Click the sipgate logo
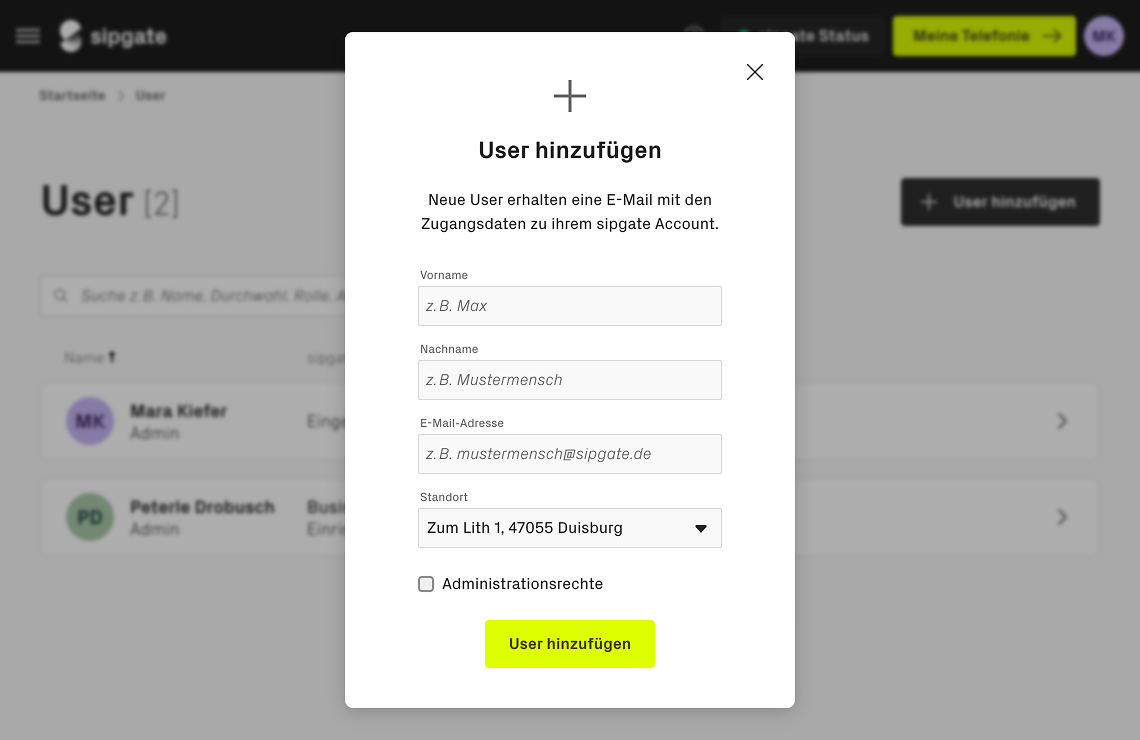Image resolution: width=1140 pixels, height=740 pixels. coord(113,36)
